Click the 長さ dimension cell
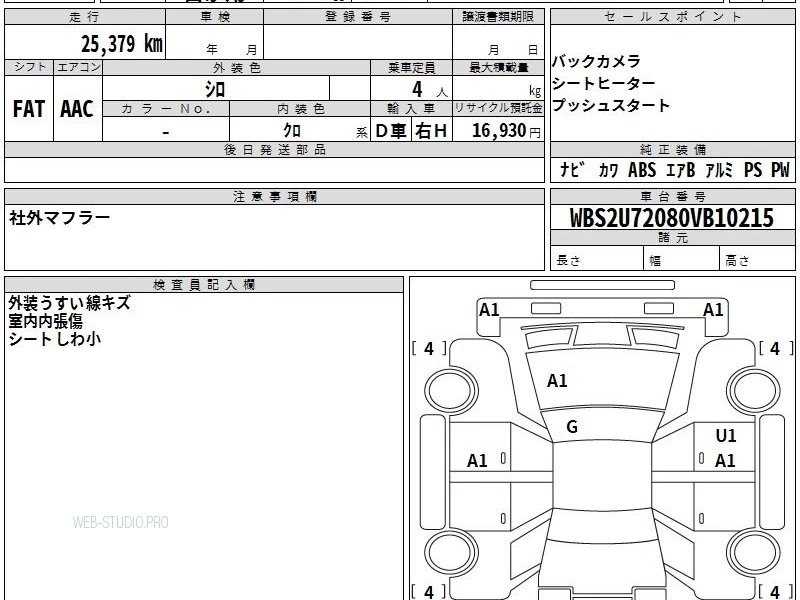Image resolution: width=800 pixels, height=600 pixels. [x=597, y=258]
